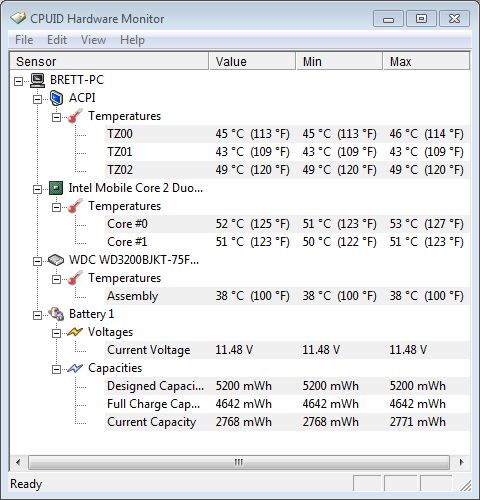Screen dimensions: 480x500
Task: Collapse the Intel Mobile Core 2 Duo node
Action: (x=38, y=189)
